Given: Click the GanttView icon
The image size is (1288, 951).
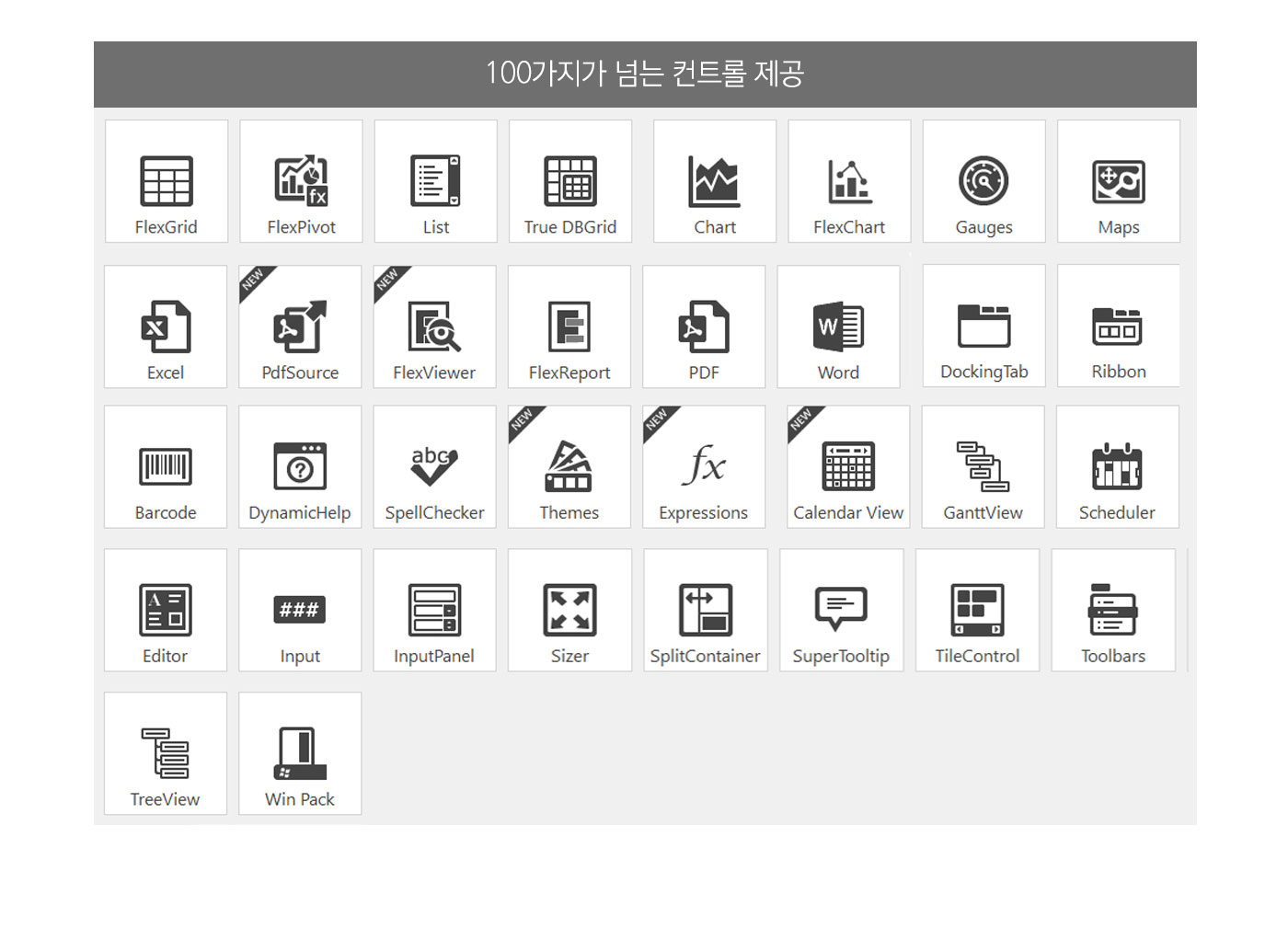Looking at the screenshot, I should tap(983, 466).
